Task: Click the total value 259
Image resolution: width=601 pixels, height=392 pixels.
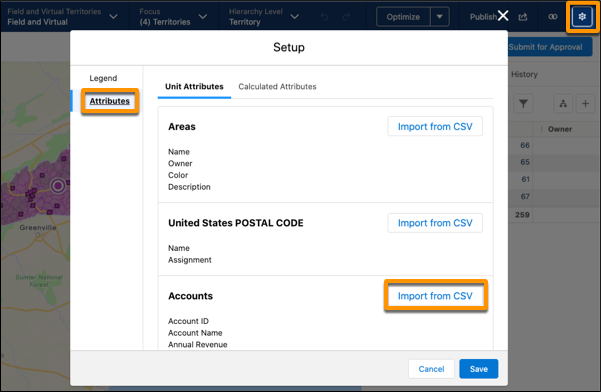Action: 522,215
